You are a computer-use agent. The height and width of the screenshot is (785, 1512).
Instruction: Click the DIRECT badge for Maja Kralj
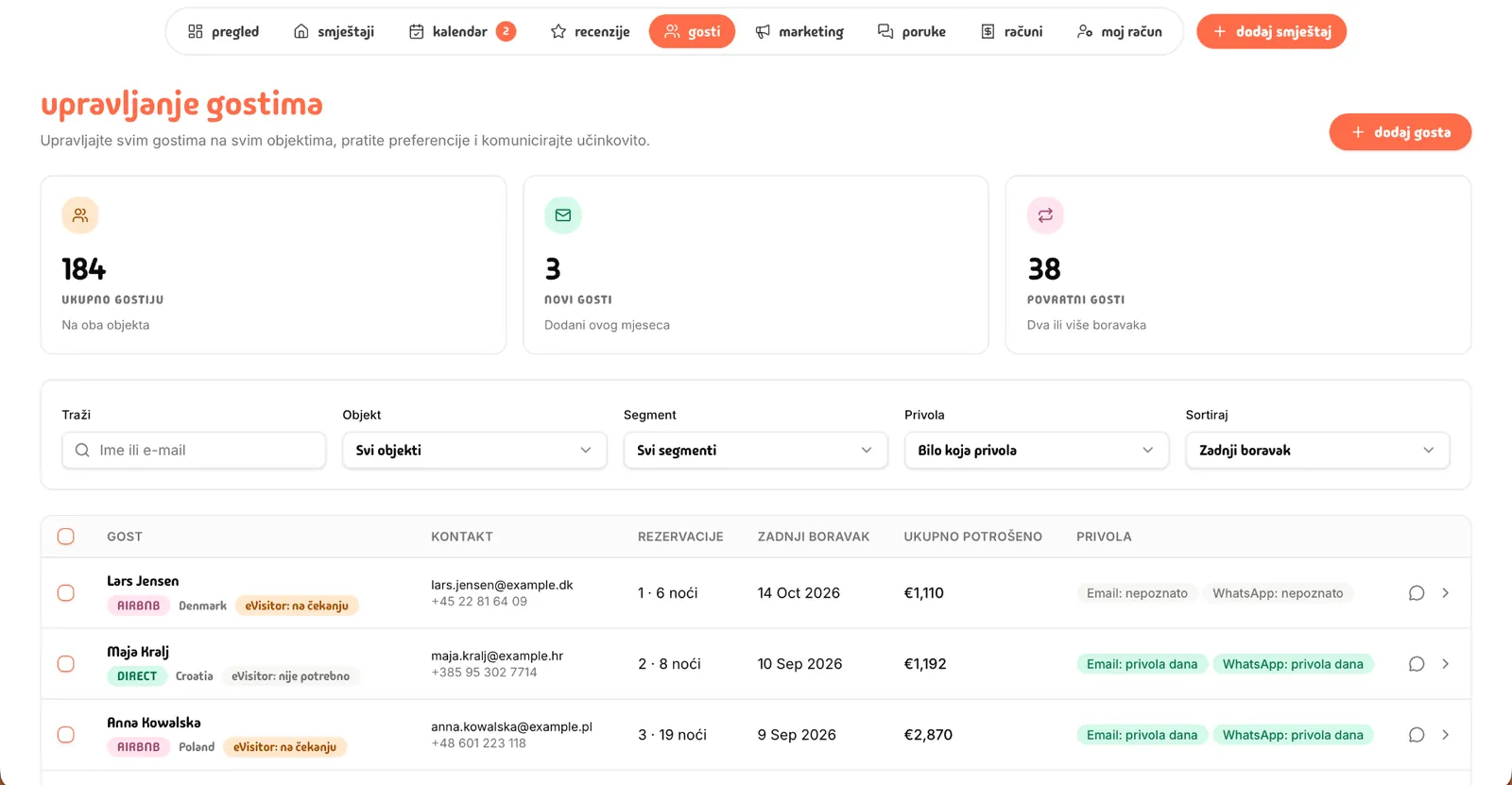pos(137,676)
